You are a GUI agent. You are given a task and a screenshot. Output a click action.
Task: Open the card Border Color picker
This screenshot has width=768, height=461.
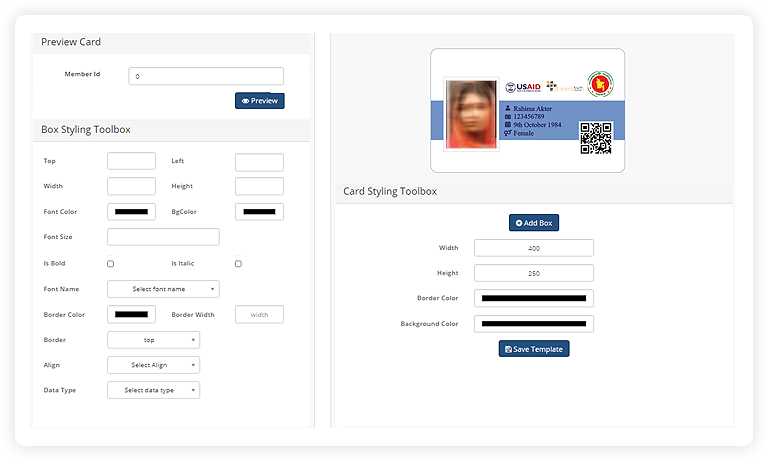(534, 298)
